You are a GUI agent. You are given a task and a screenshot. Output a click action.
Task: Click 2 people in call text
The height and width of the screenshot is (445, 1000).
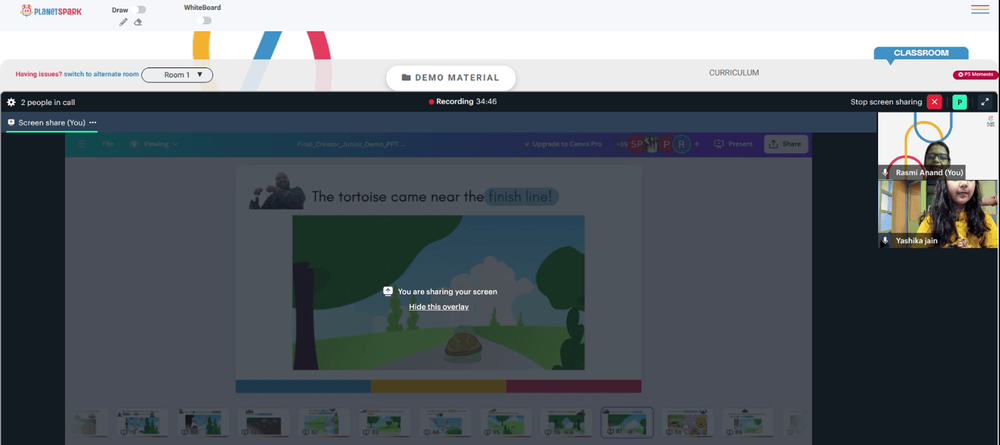click(x=48, y=102)
